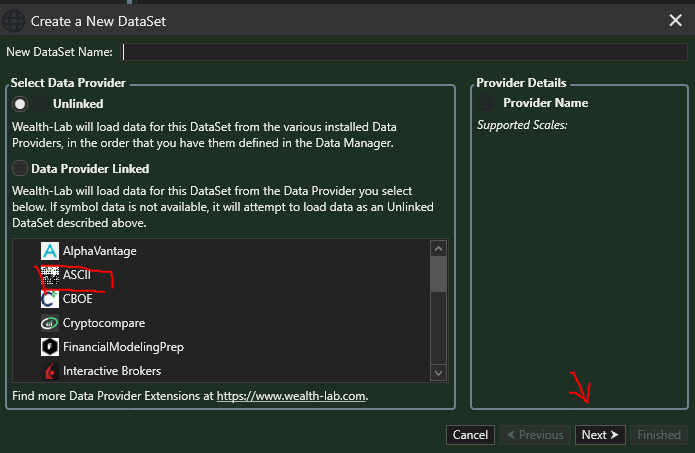This screenshot has width=695, height=453.
Task: Select the Unlinked radio option
Action: coord(20,104)
